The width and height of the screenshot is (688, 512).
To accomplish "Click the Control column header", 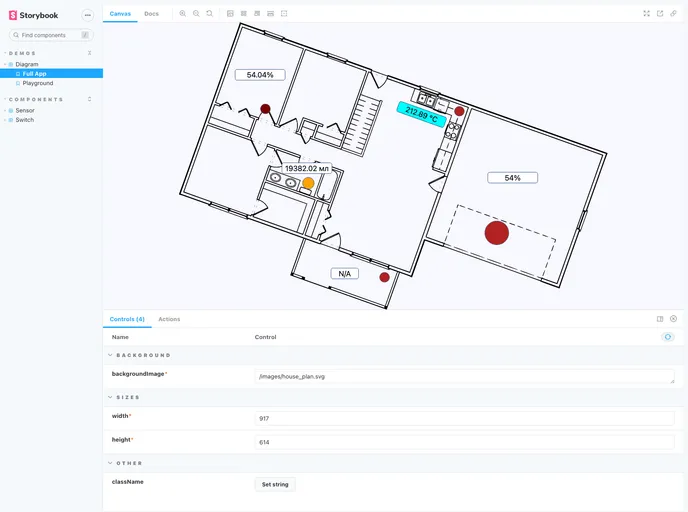I will tap(265, 337).
